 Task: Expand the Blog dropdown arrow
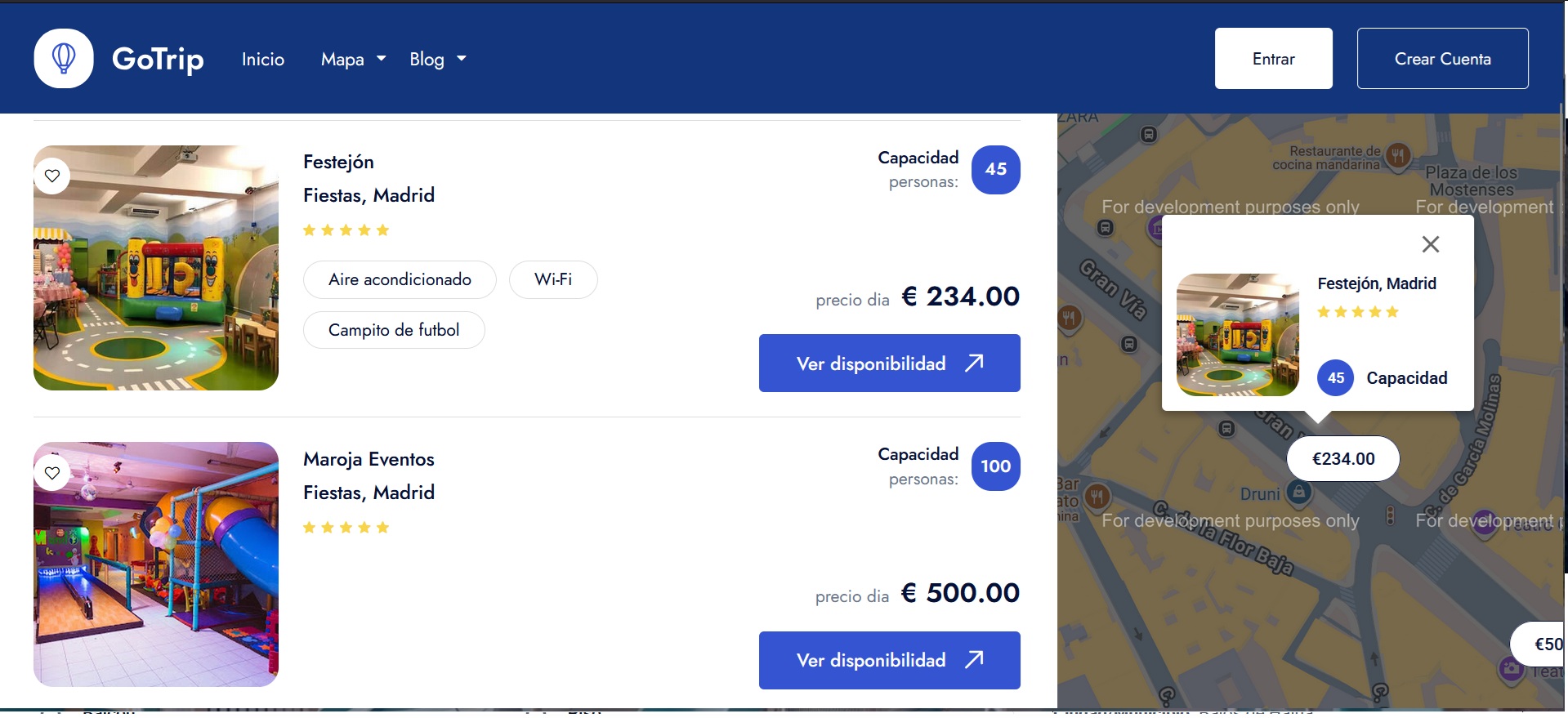pyautogui.click(x=462, y=59)
